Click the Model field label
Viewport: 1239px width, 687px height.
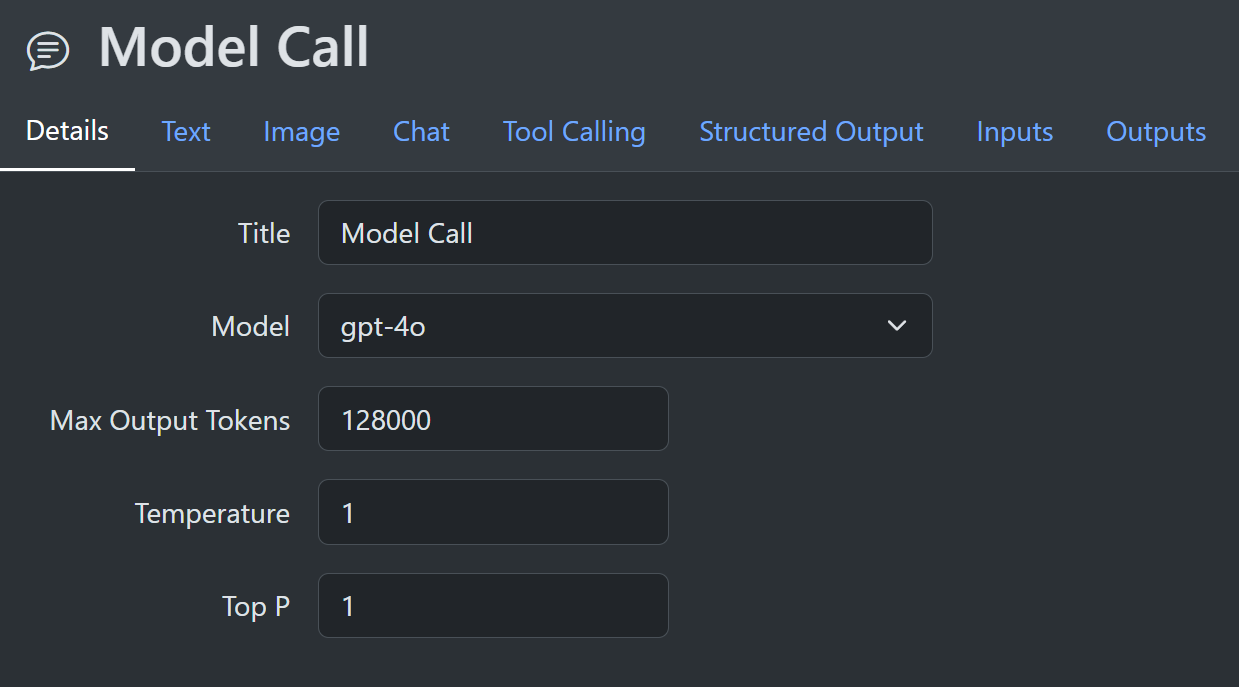251,326
